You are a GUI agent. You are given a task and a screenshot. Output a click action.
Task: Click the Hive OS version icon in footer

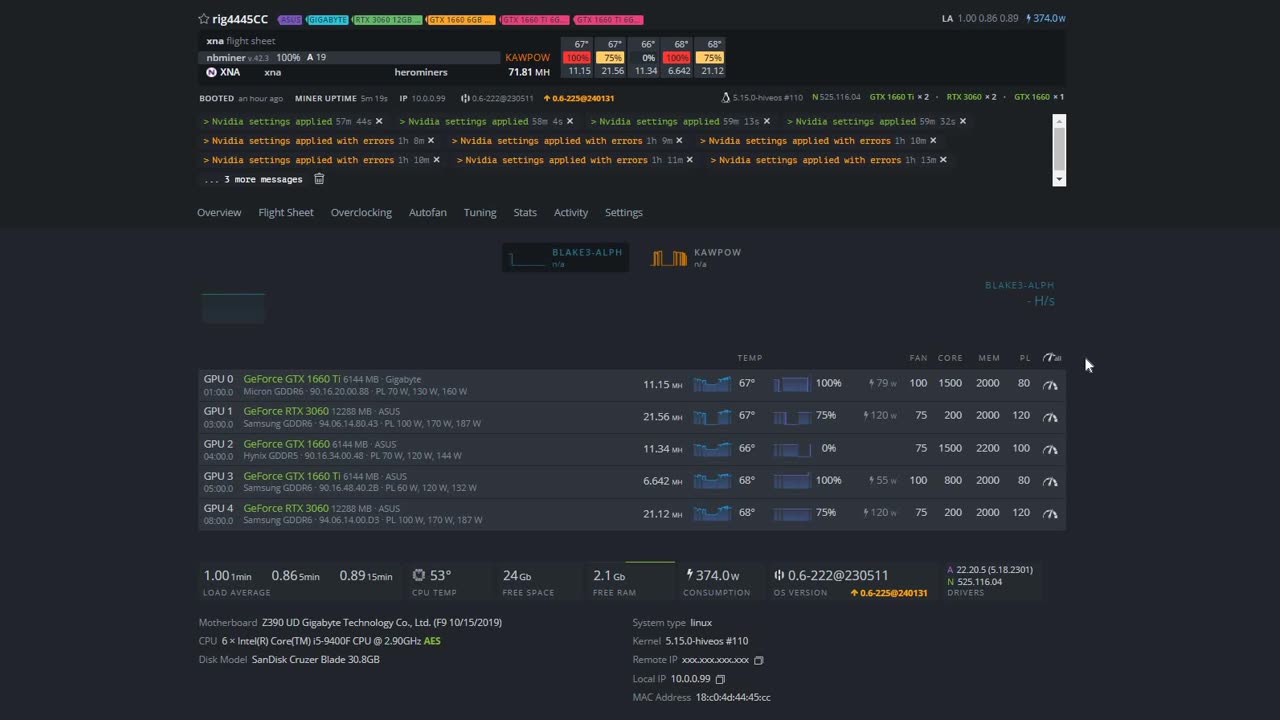click(x=779, y=575)
